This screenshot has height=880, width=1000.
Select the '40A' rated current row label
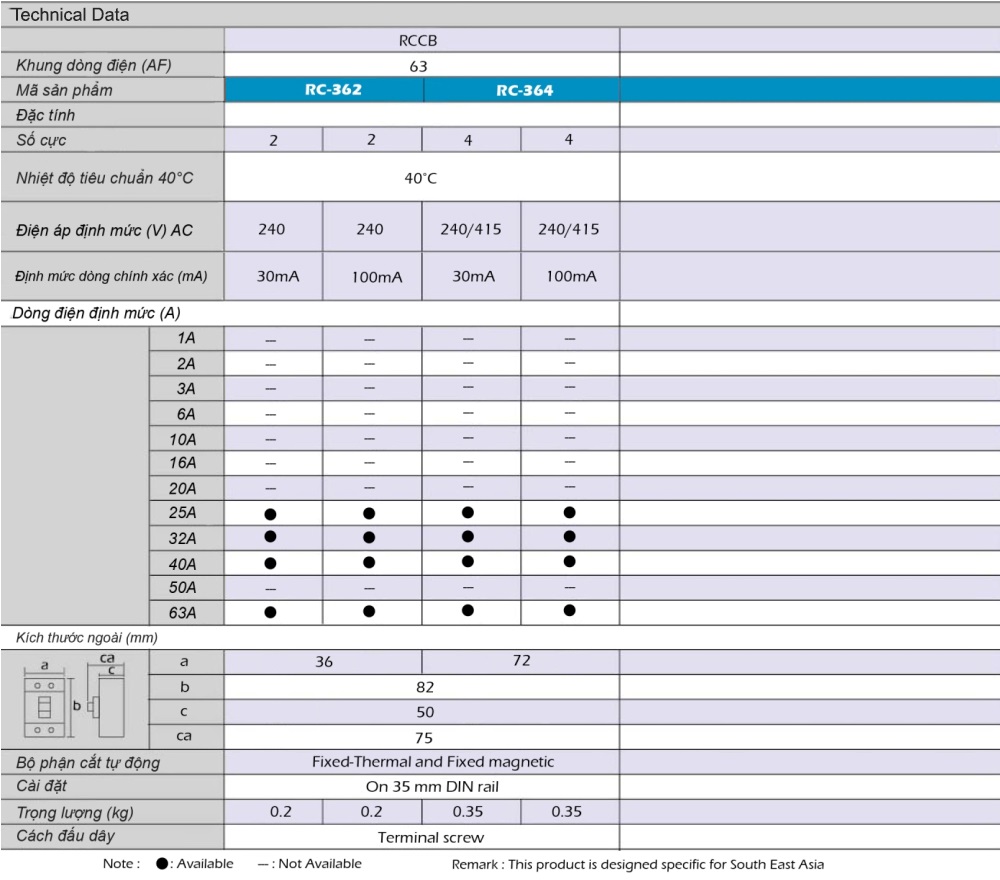point(182,564)
